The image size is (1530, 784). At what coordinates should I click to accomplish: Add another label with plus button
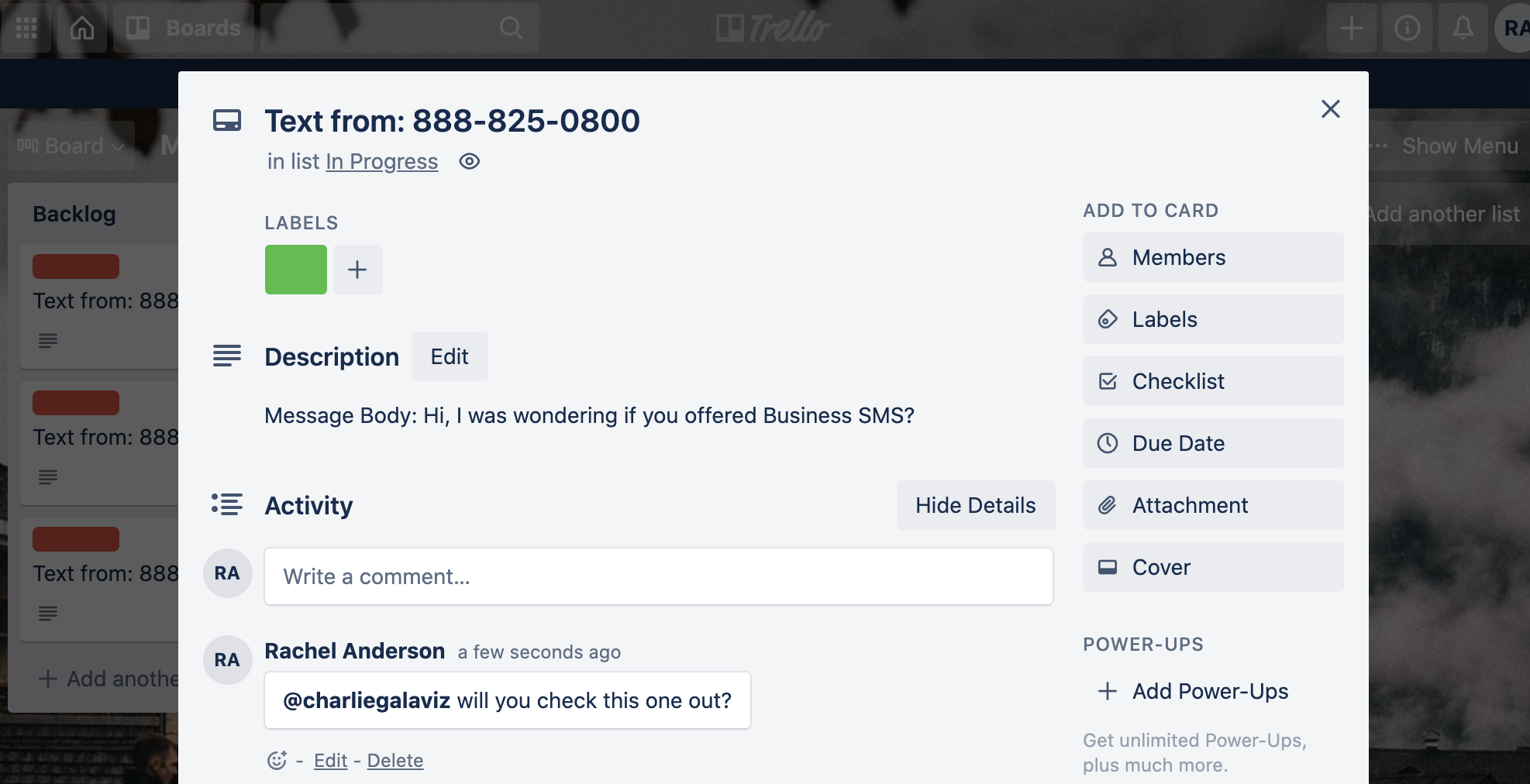click(x=357, y=270)
